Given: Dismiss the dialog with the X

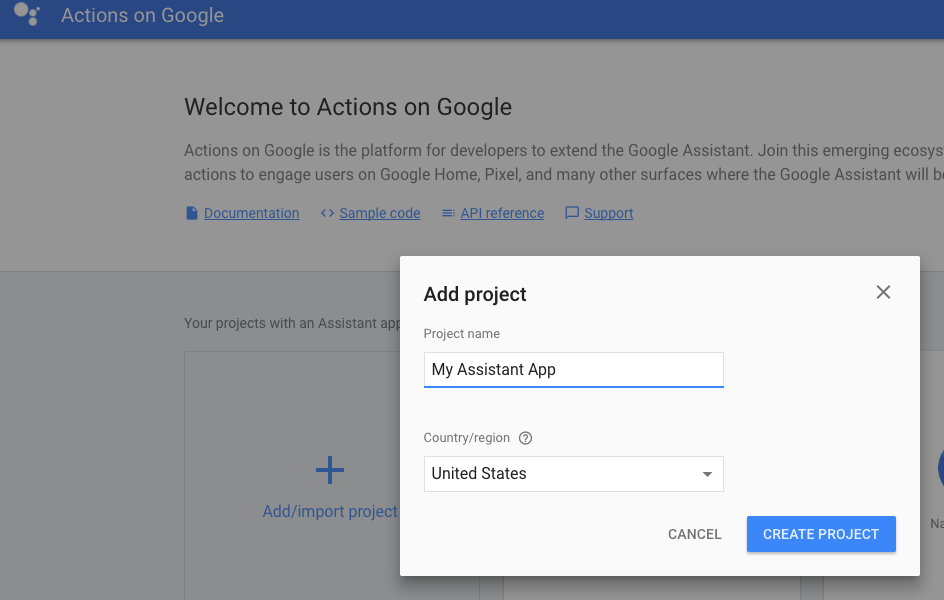Looking at the screenshot, I should pos(883,291).
